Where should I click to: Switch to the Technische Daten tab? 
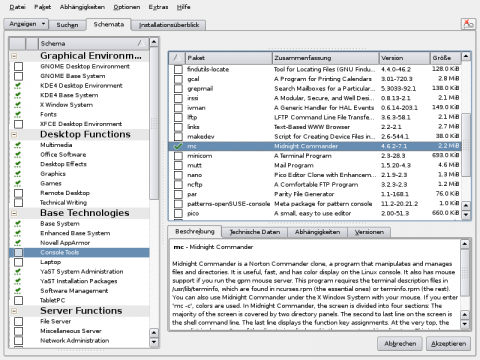coord(254,232)
